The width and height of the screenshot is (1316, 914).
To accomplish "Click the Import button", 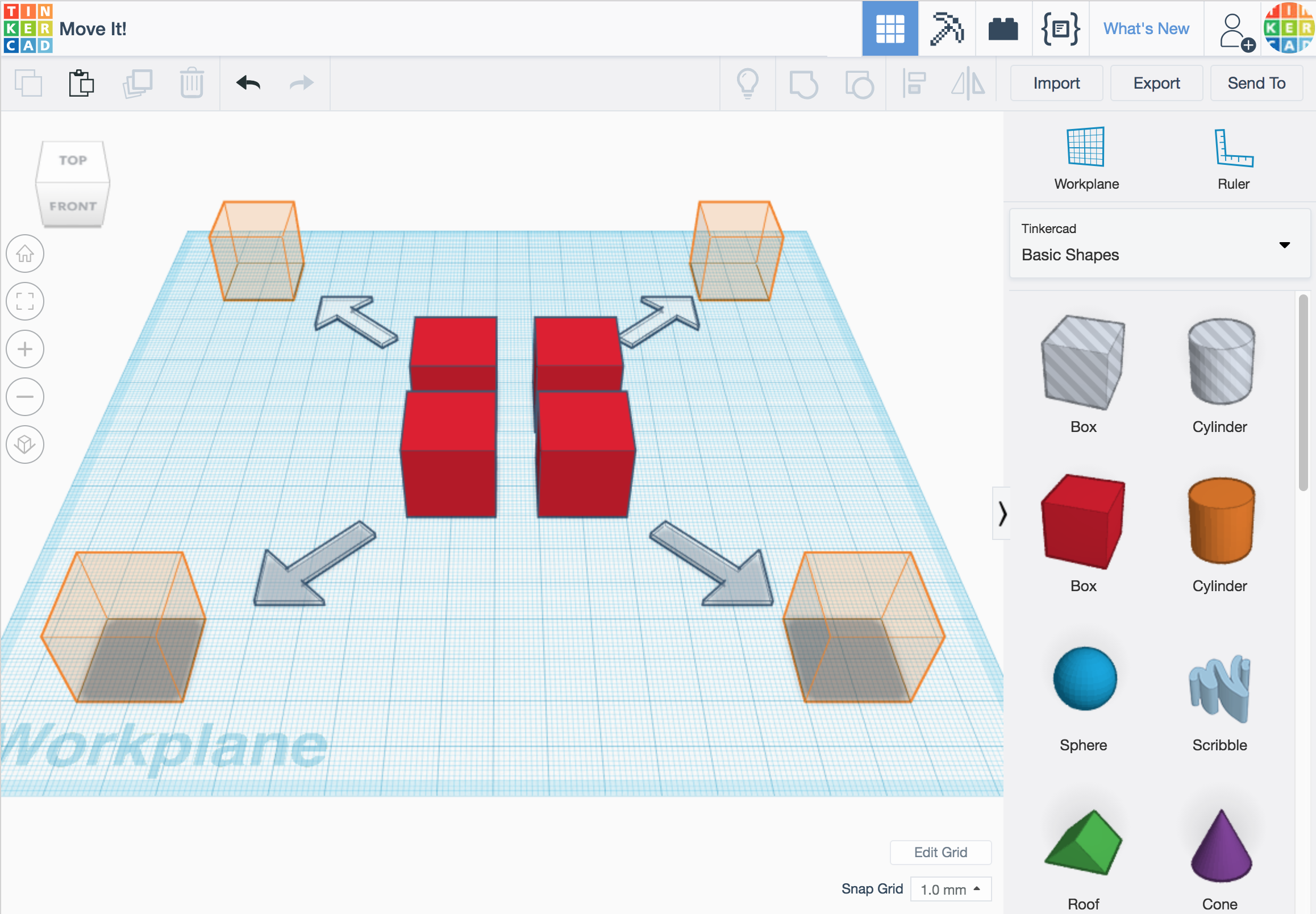I will (x=1056, y=83).
